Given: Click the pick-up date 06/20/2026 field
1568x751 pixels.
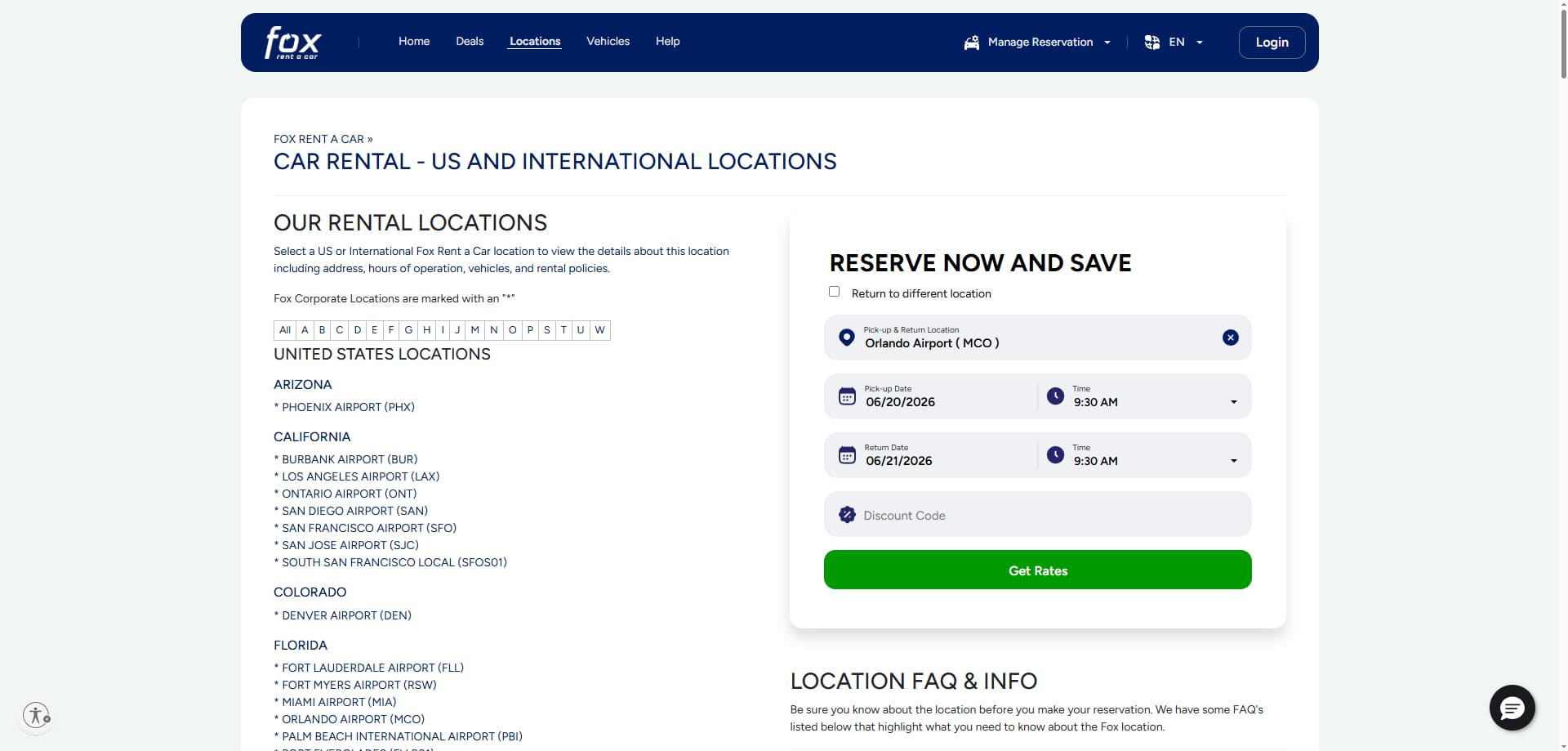Looking at the screenshot, I should pyautogui.click(x=931, y=396).
